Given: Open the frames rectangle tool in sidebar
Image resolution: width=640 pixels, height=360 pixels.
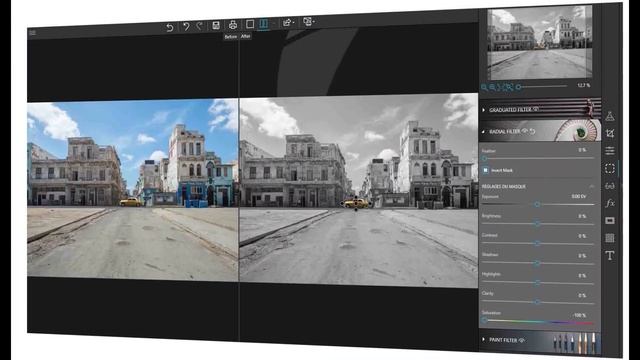Looking at the screenshot, I should [x=610, y=220].
